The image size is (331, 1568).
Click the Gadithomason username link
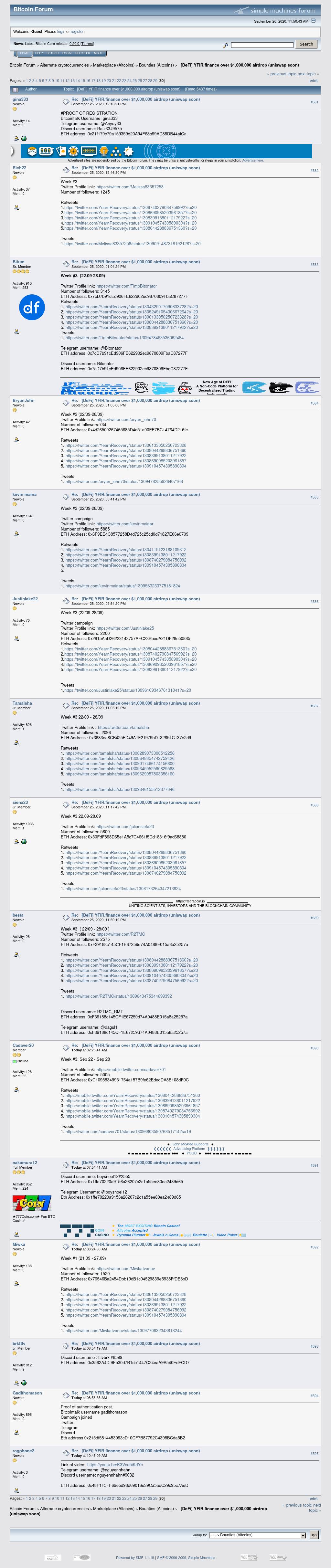pos(27,1393)
